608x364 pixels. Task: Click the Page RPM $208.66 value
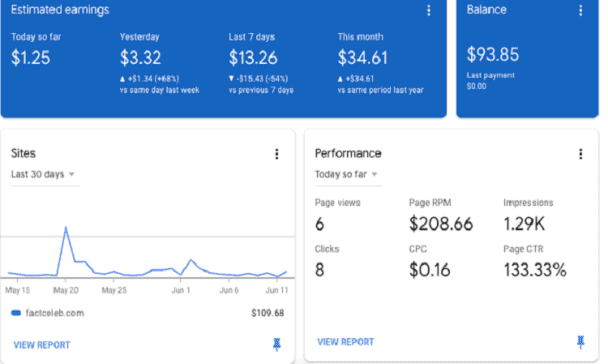[441, 224]
